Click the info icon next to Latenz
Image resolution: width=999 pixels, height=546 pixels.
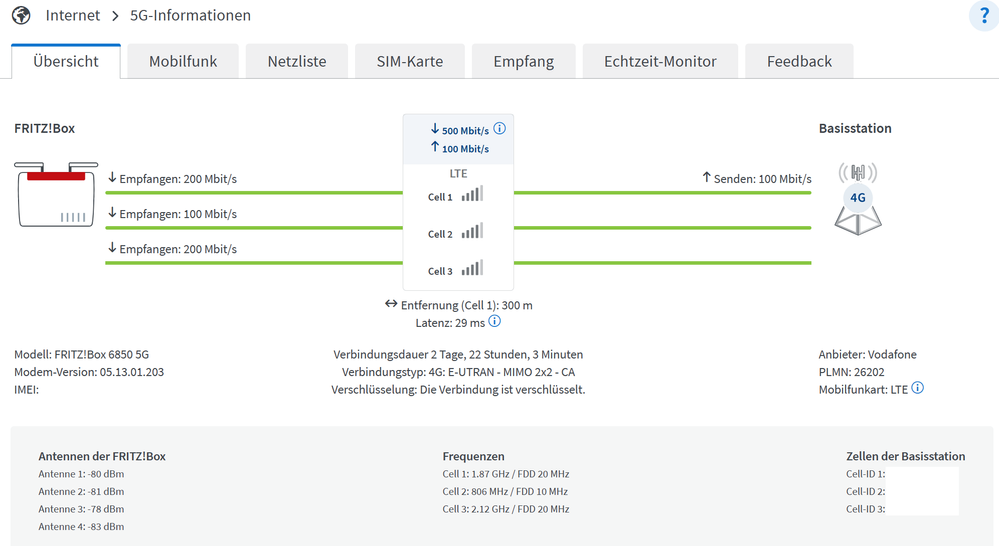[494, 322]
